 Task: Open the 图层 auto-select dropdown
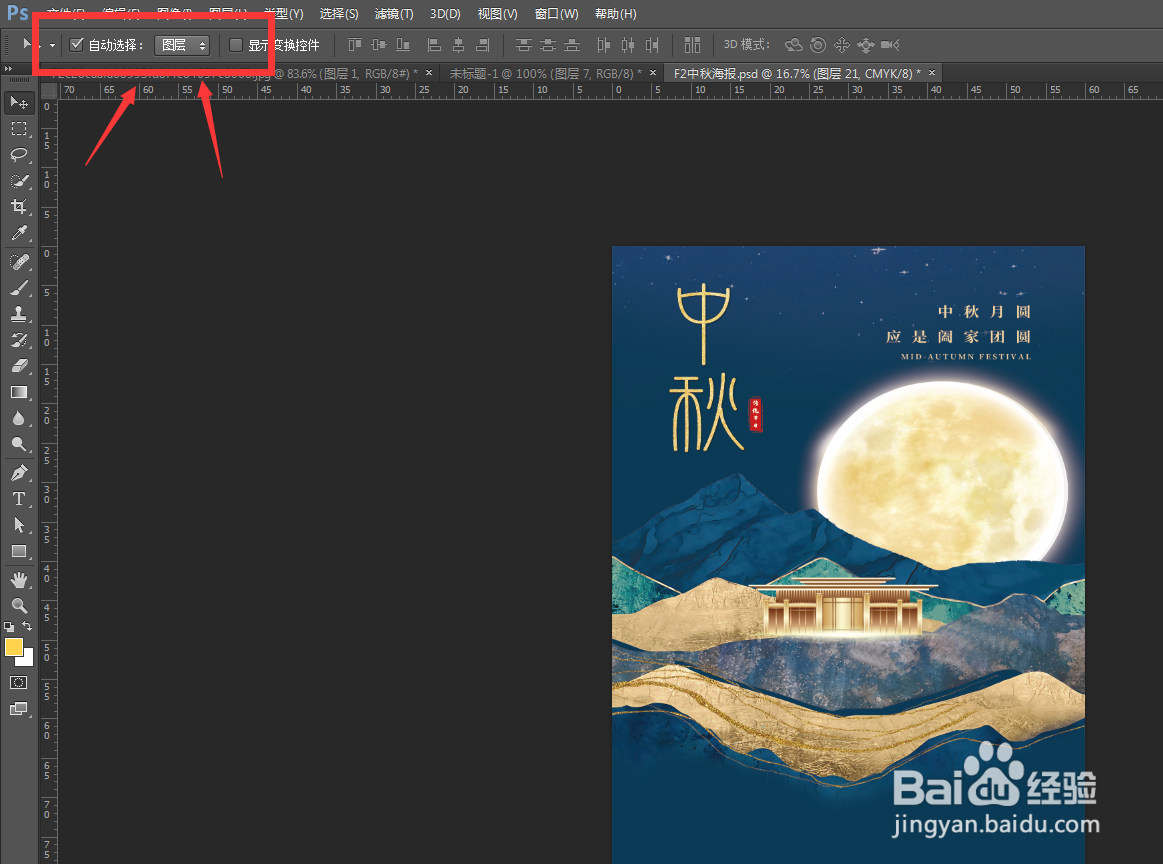[182, 45]
